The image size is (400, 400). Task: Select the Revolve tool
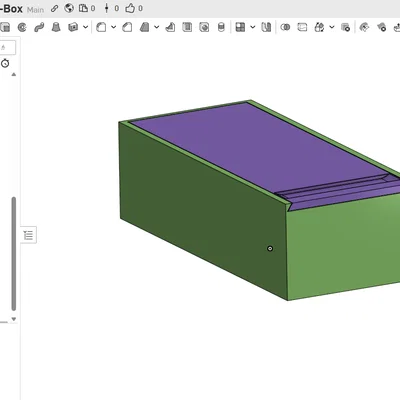point(22,27)
